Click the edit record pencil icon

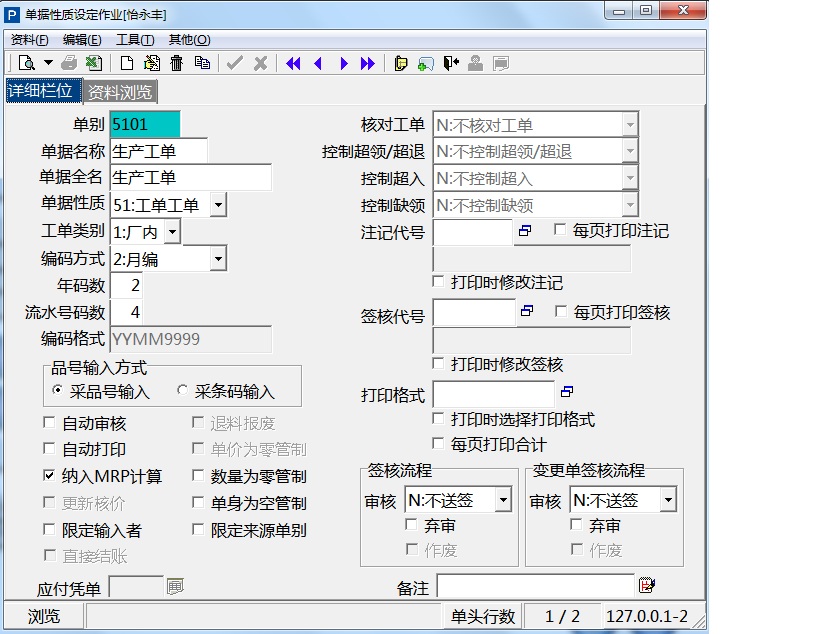coord(151,63)
